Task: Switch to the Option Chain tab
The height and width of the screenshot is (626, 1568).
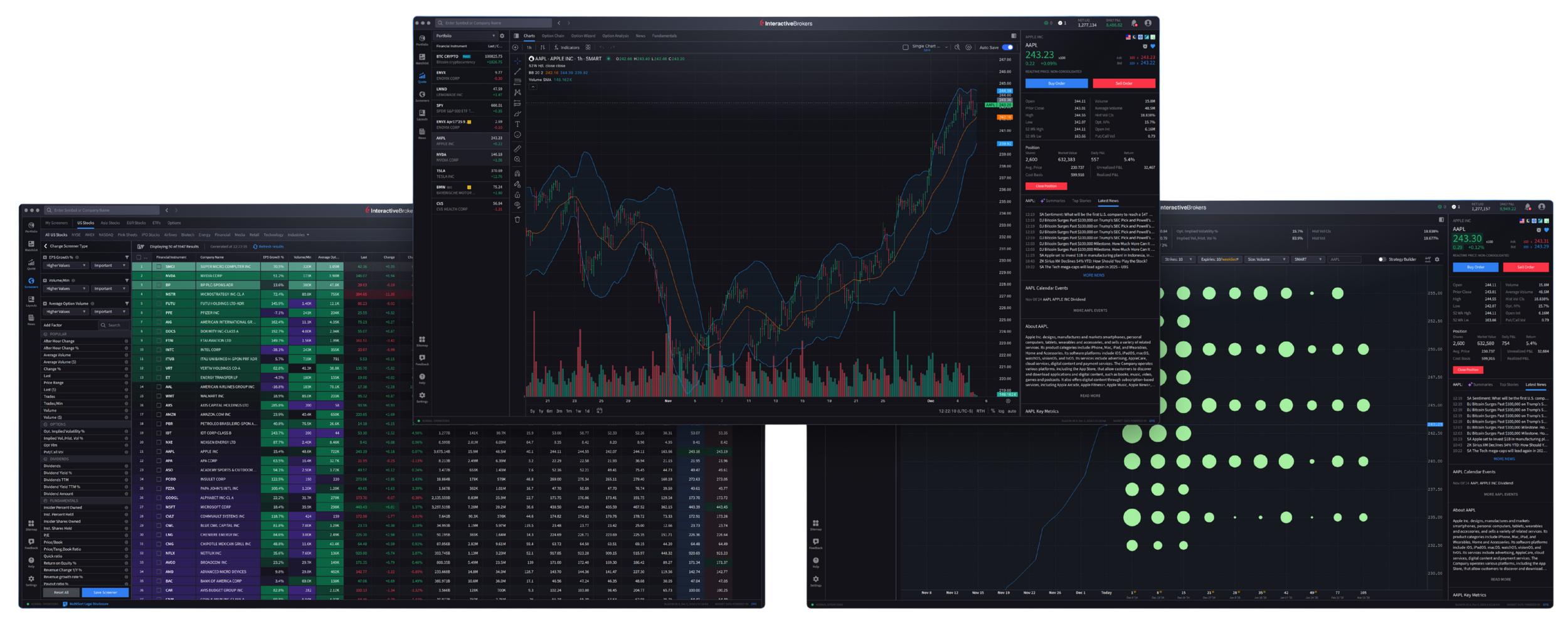Action: coord(553,36)
